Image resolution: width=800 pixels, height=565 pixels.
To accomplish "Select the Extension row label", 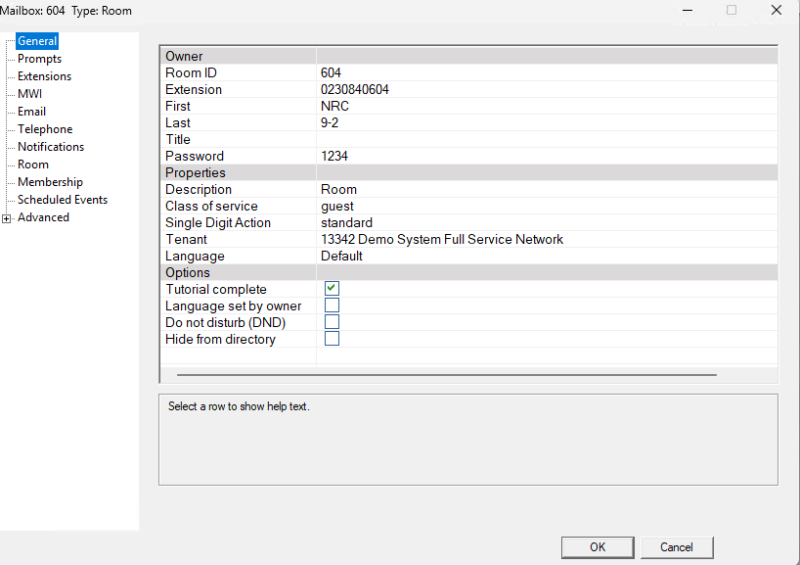I will 193,89.
